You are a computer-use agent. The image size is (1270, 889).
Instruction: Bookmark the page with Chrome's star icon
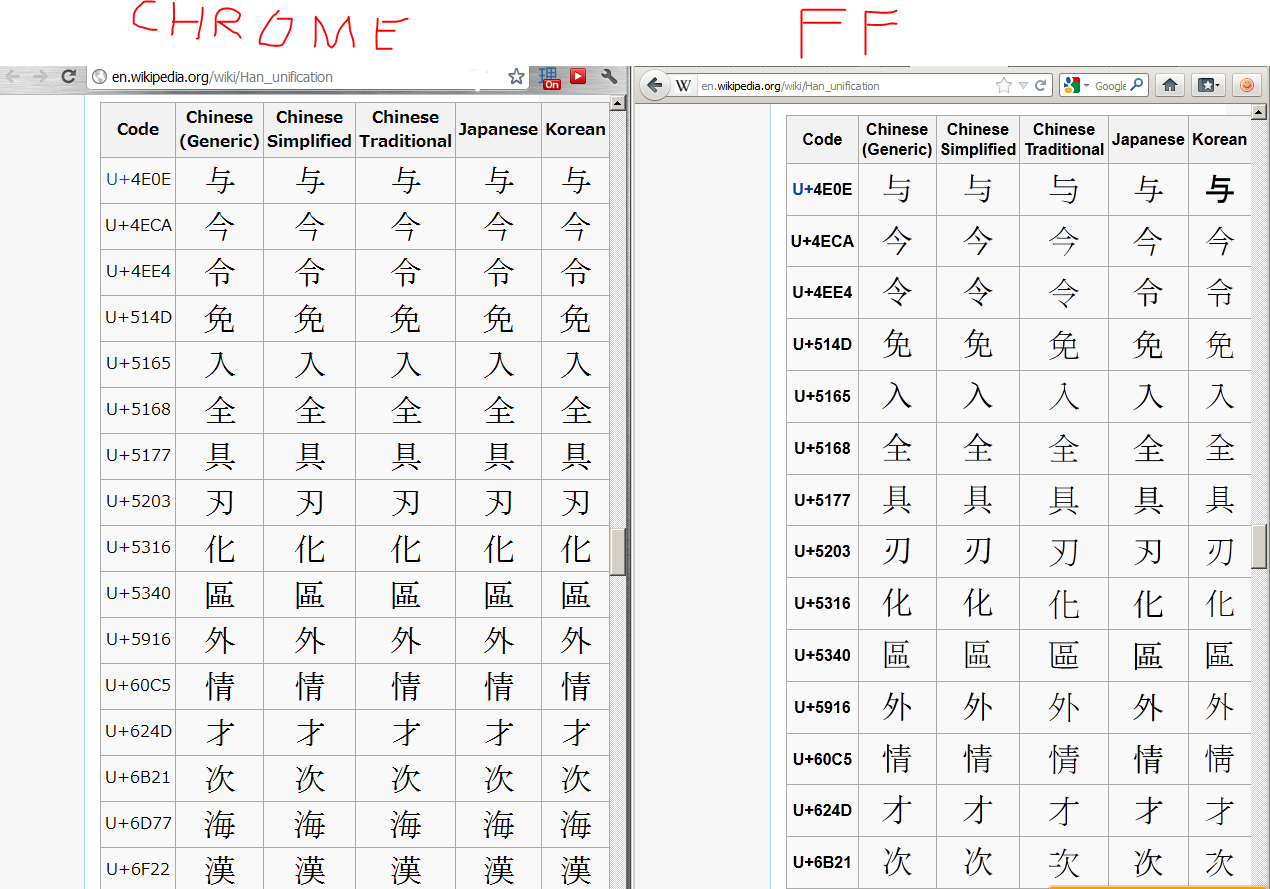point(516,76)
